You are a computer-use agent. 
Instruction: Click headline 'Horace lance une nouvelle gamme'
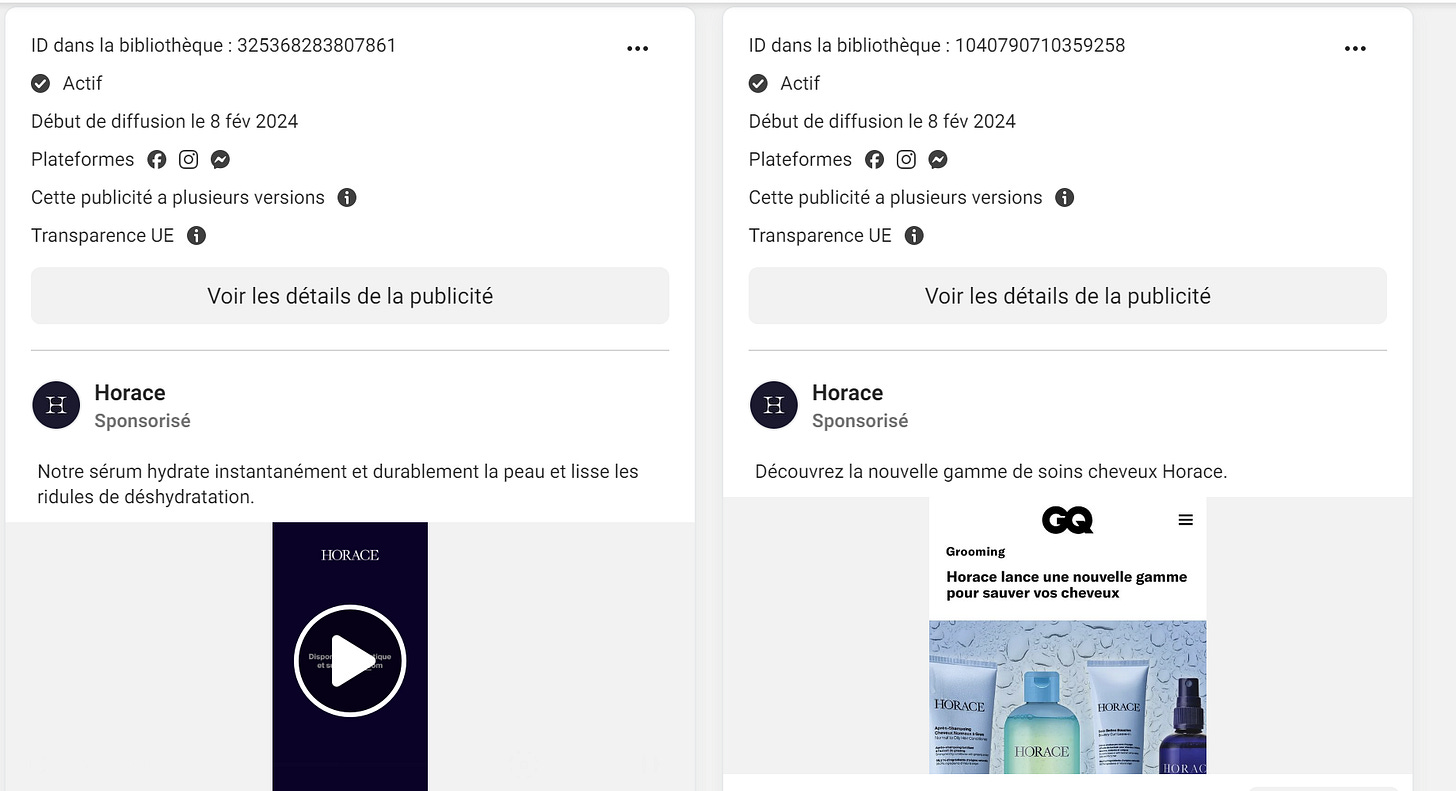(x=1067, y=585)
